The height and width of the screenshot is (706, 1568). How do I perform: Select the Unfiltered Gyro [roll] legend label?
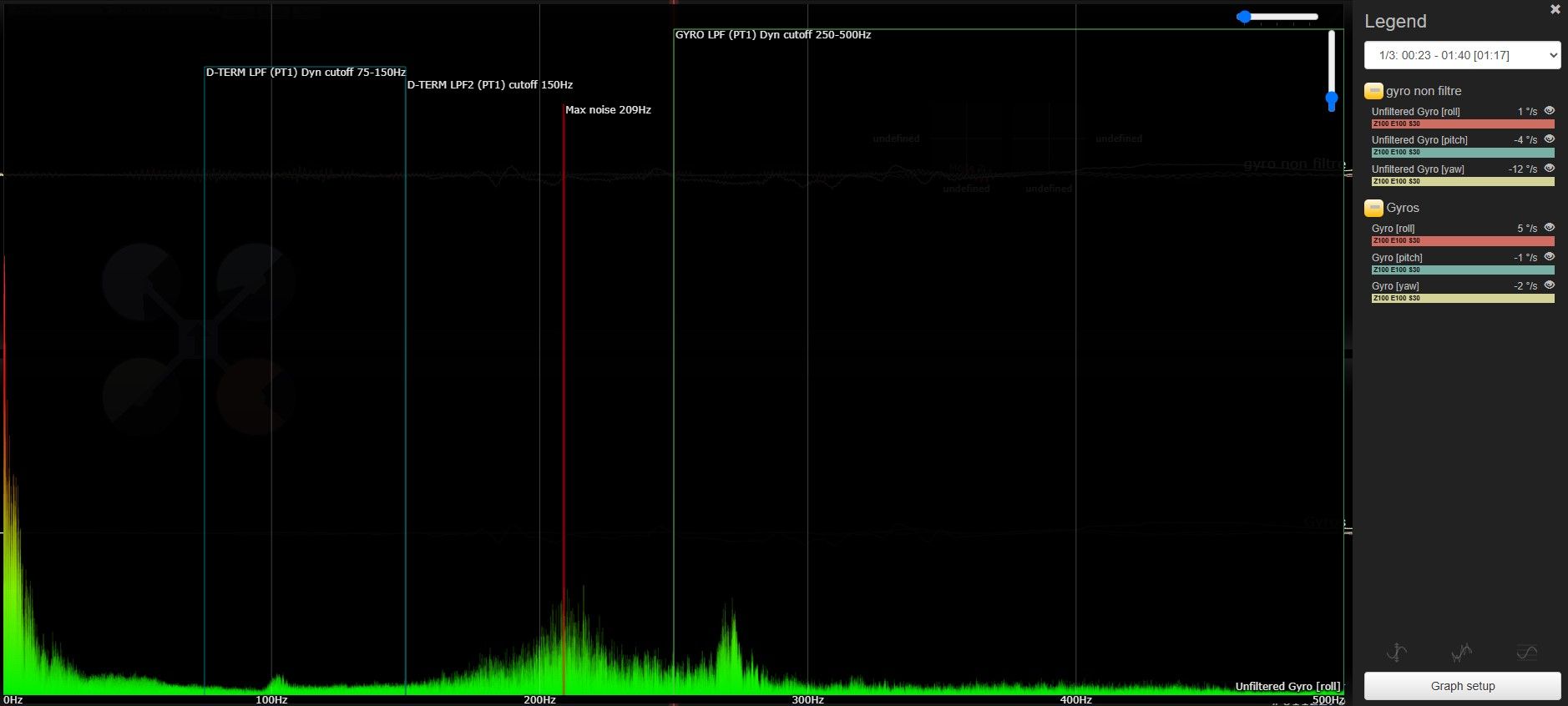[1415, 112]
